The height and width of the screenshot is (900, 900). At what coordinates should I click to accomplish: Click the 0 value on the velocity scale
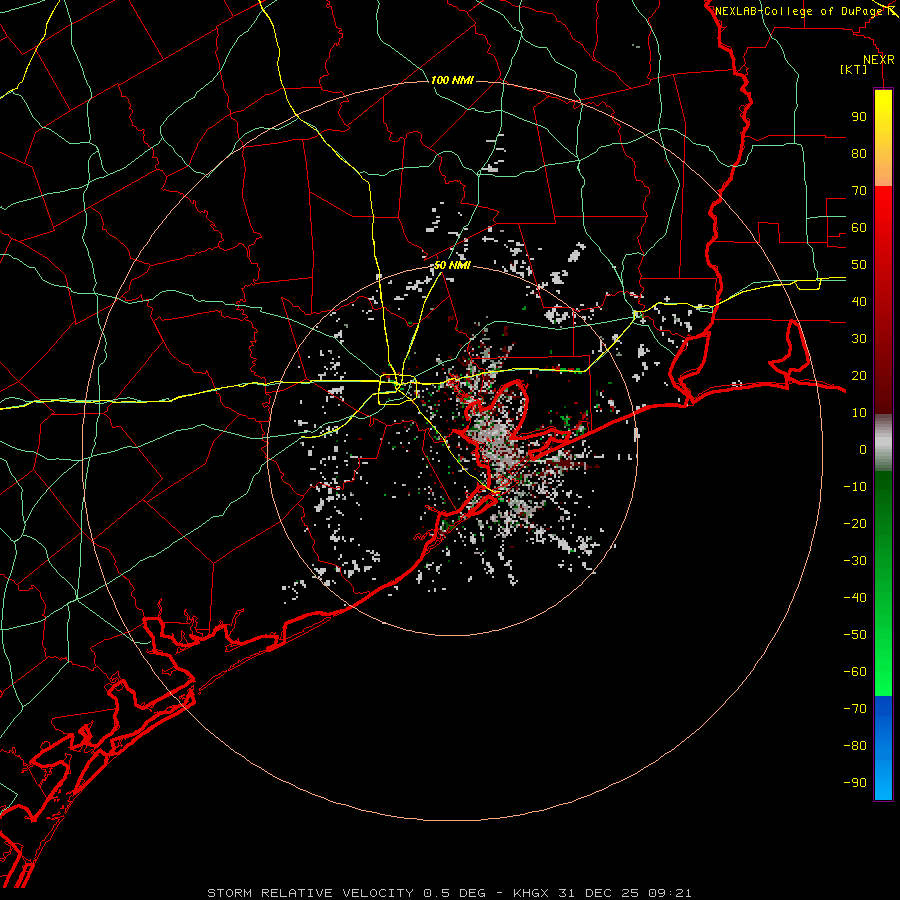click(863, 449)
